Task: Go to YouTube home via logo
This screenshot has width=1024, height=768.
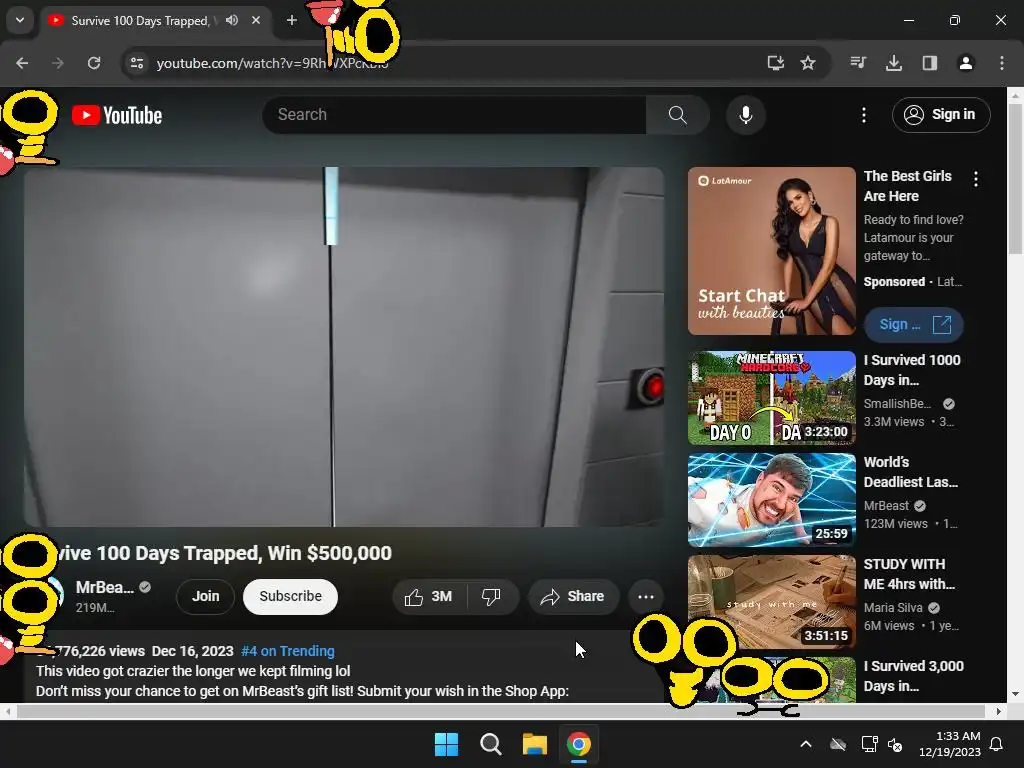Action: pos(117,115)
